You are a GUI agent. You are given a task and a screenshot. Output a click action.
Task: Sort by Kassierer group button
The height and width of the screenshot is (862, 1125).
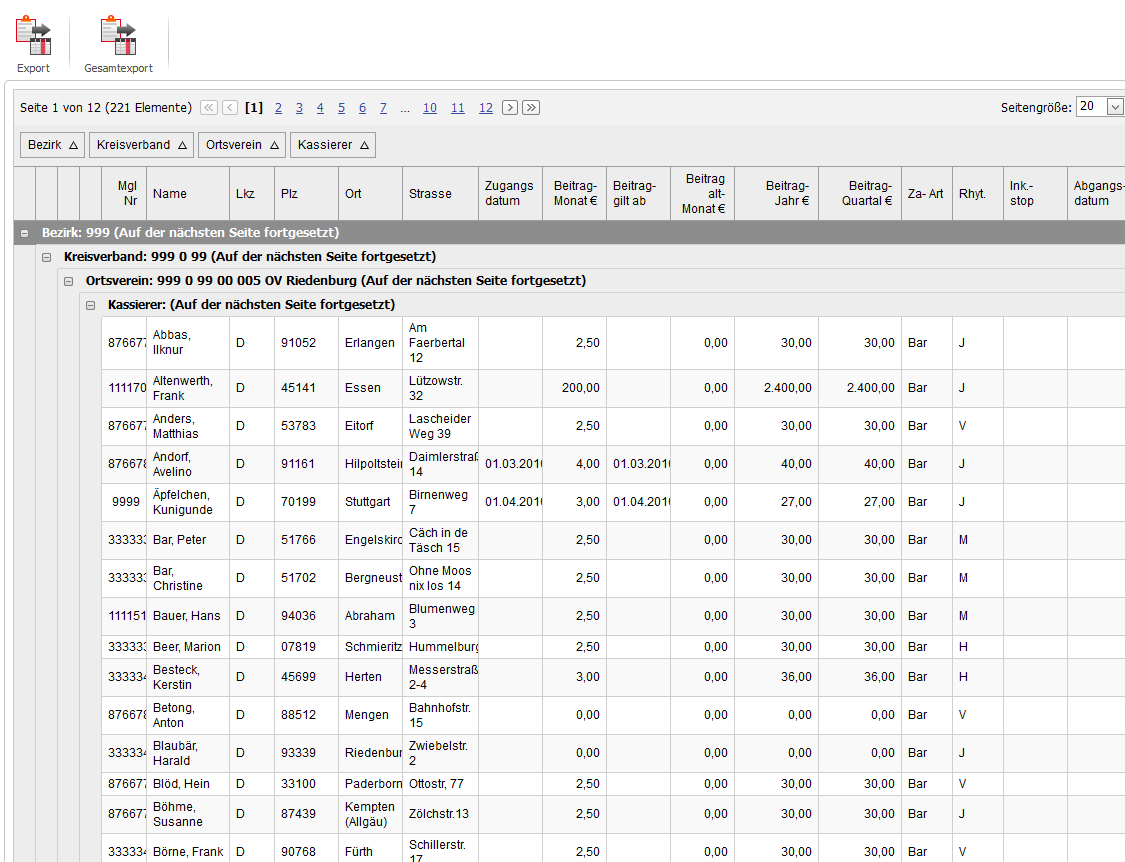tap(333, 145)
